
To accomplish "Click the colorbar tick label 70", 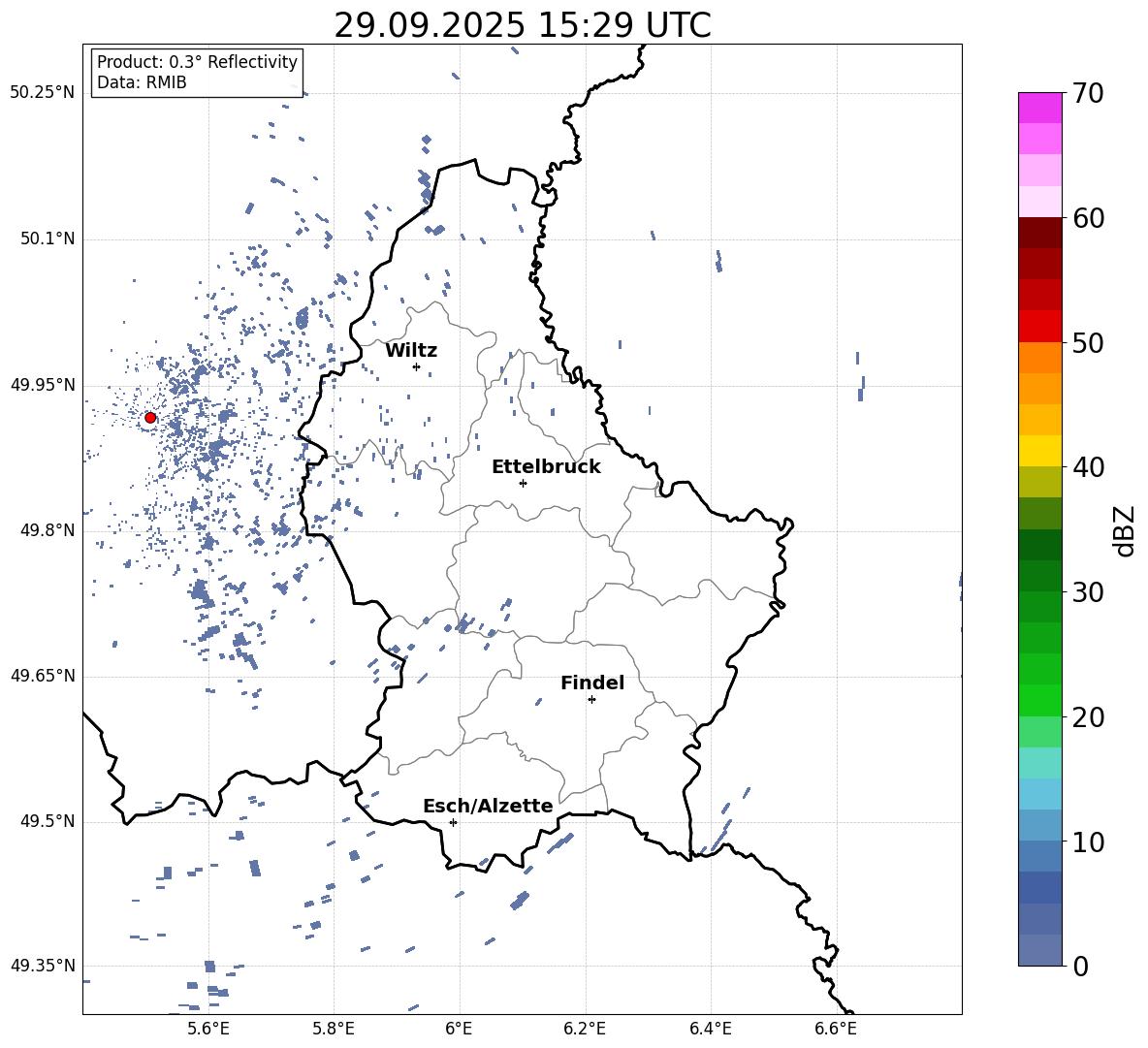I will pos(1089,93).
